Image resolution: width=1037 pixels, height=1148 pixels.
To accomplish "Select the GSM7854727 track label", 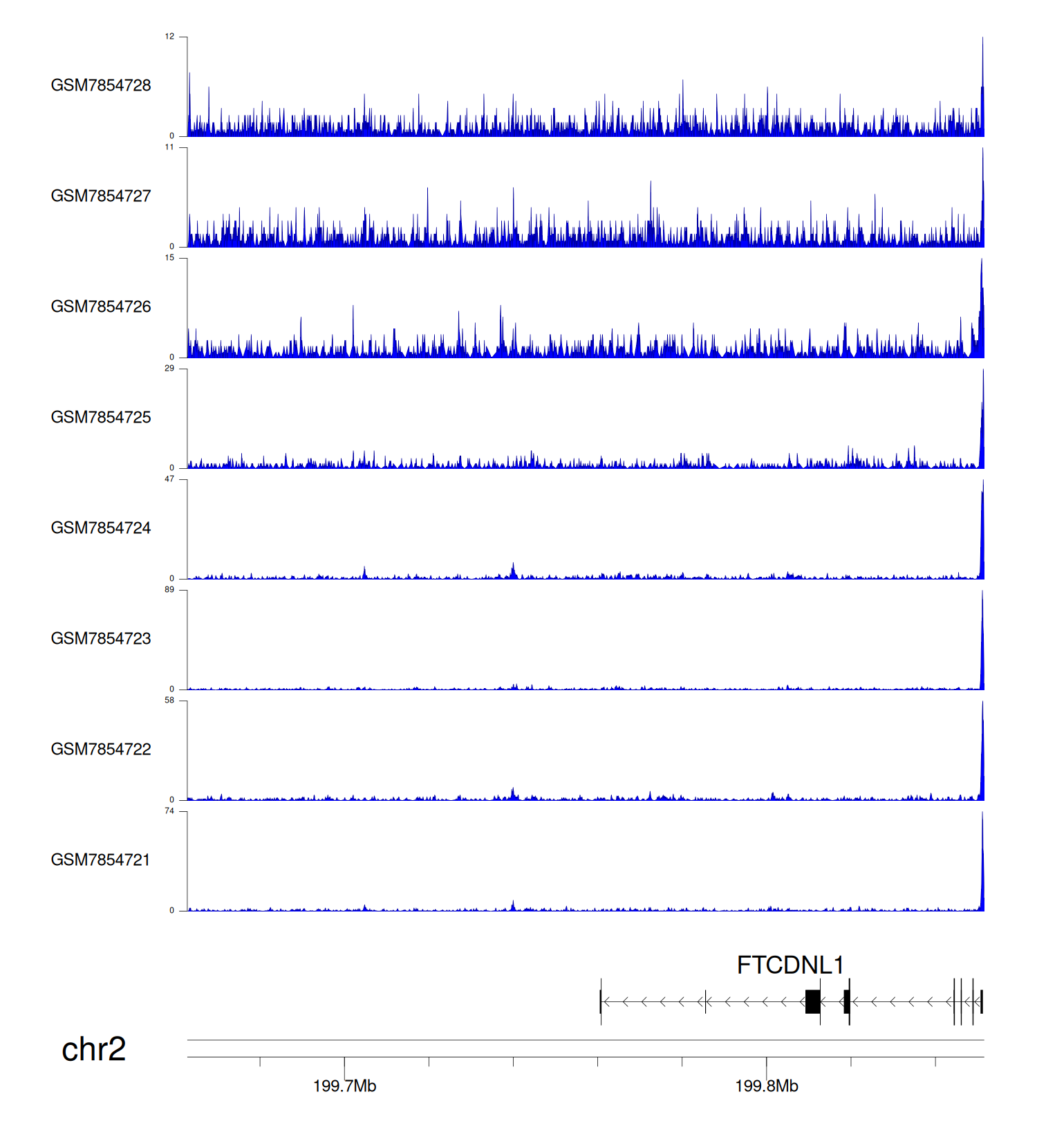I will 101,196.
